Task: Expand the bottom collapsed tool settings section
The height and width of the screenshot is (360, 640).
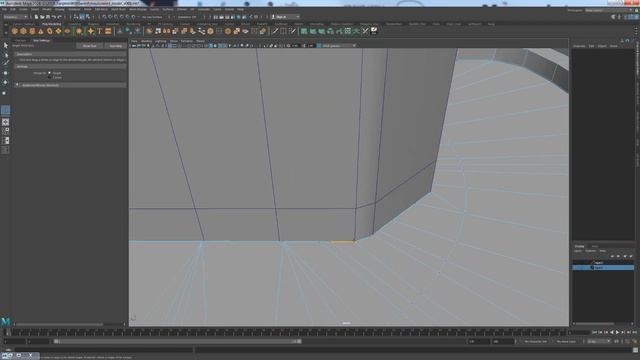Action: tap(70, 85)
